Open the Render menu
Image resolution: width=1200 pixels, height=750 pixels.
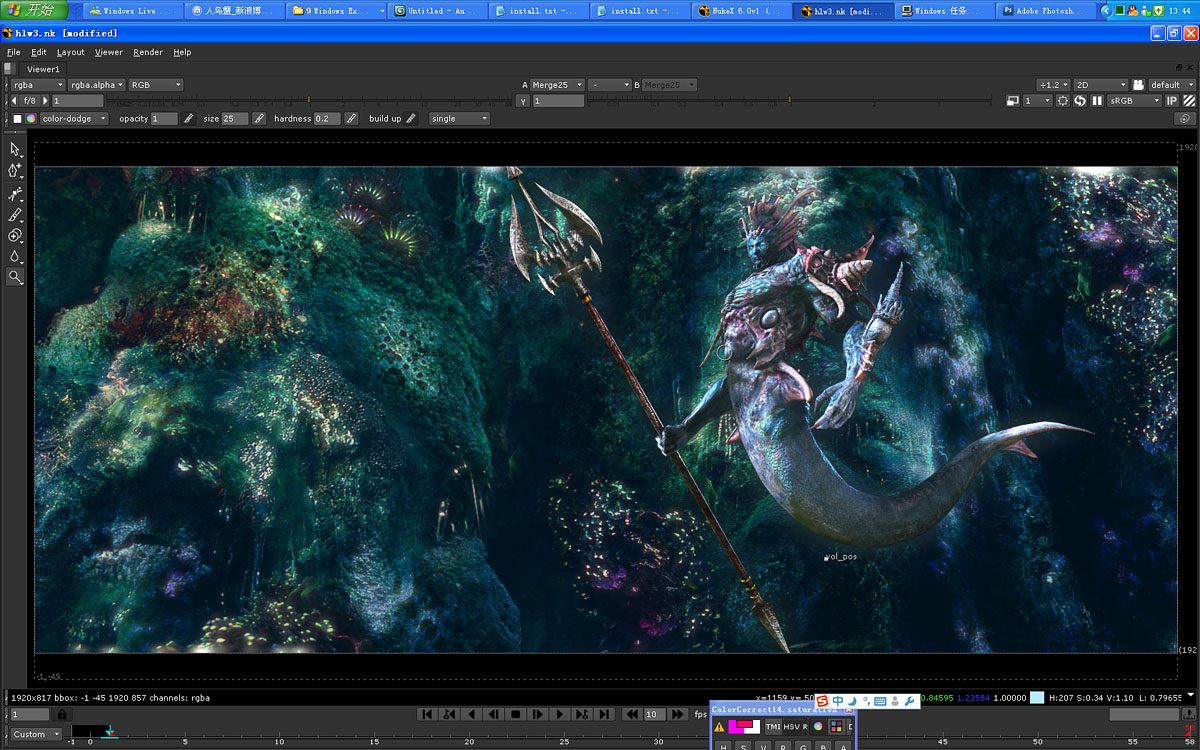(x=148, y=52)
